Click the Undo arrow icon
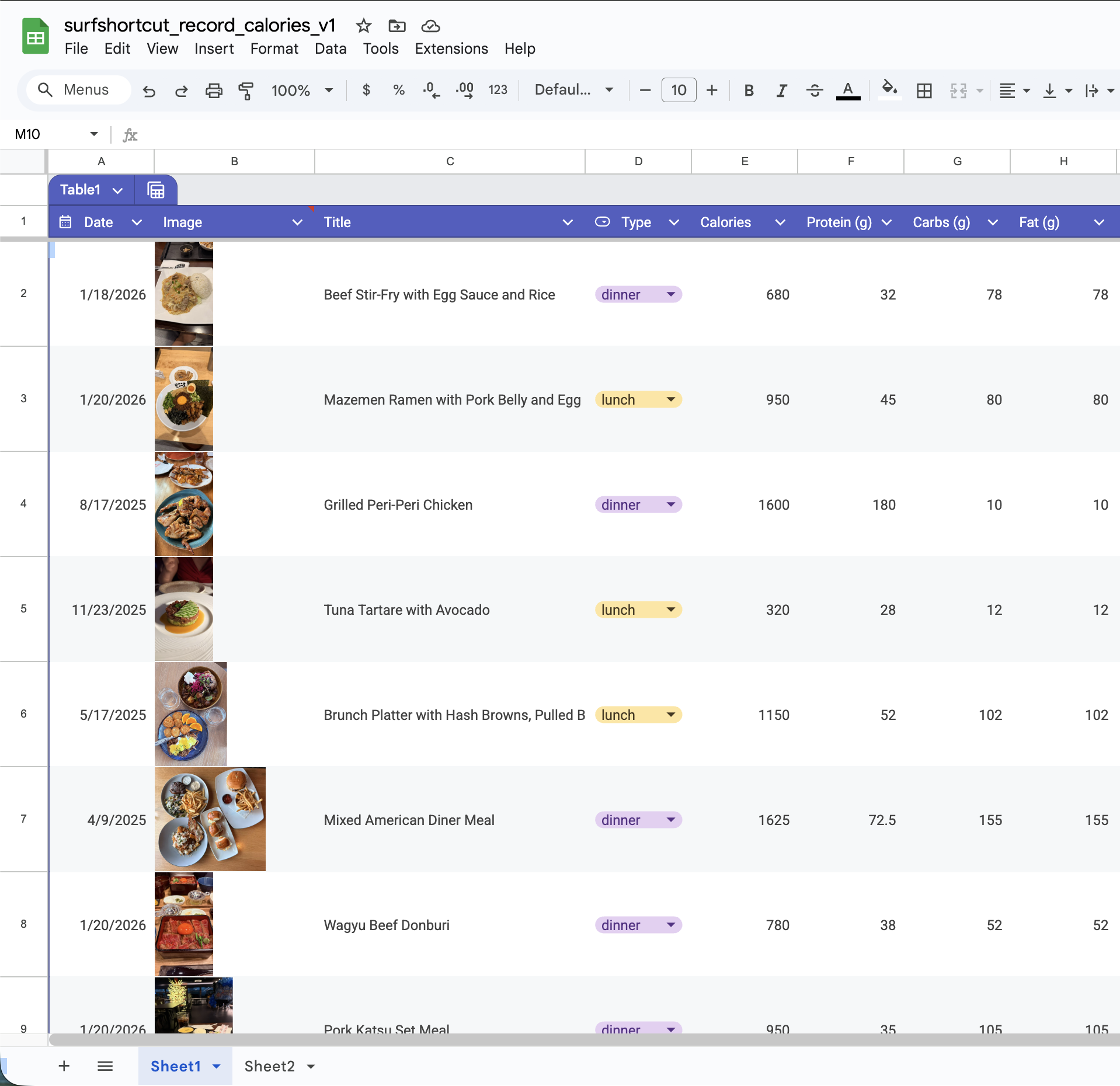 [x=149, y=90]
